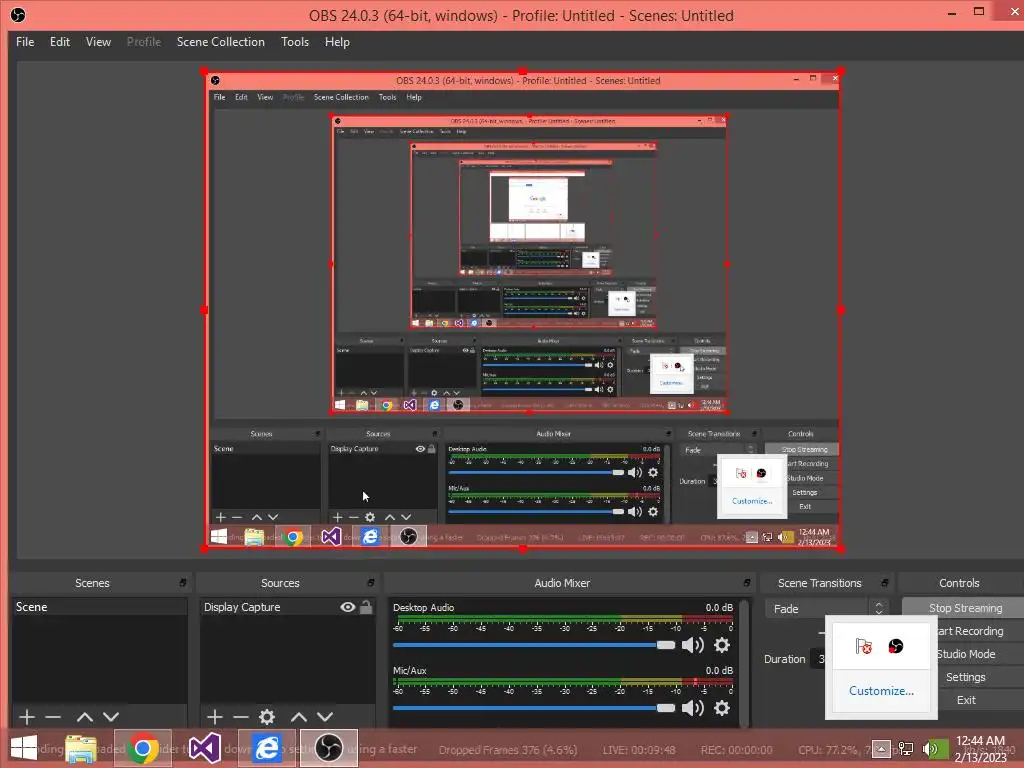Switch to Chrome on taskbar
Viewport: 1024px width, 768px height.
pos(143,748)
